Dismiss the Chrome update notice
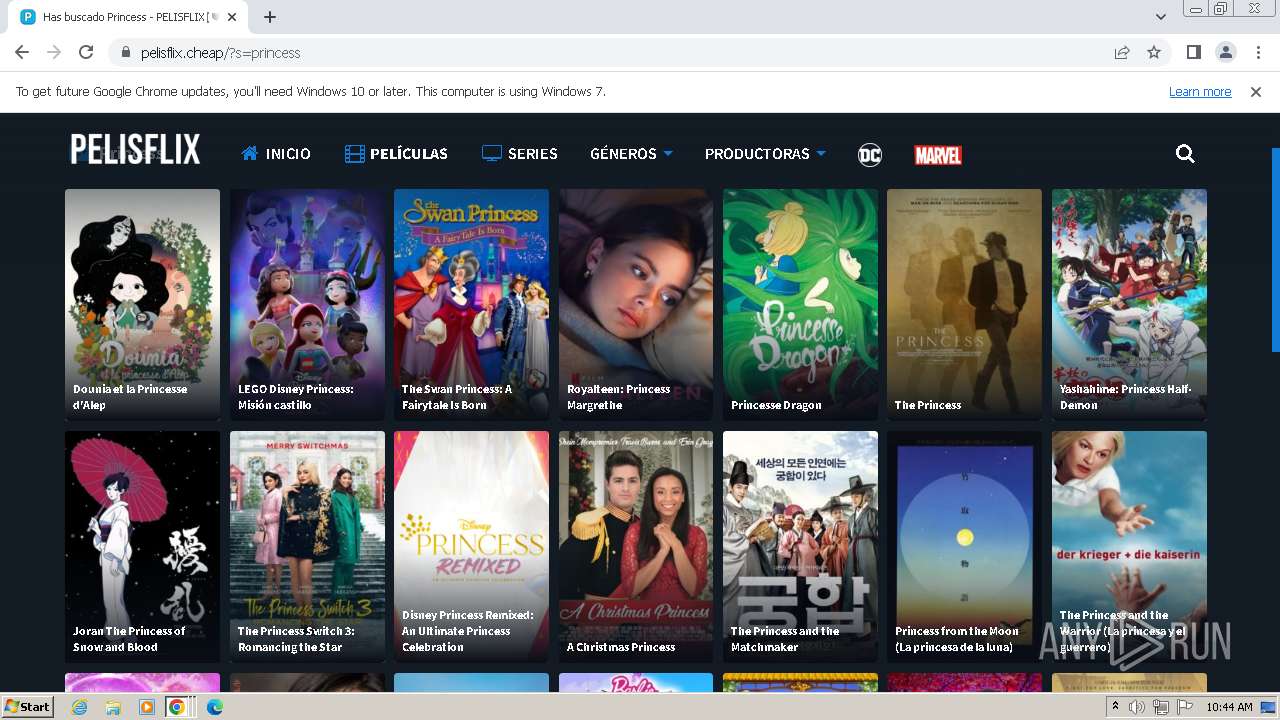1280x720 pixels. 1256,92
